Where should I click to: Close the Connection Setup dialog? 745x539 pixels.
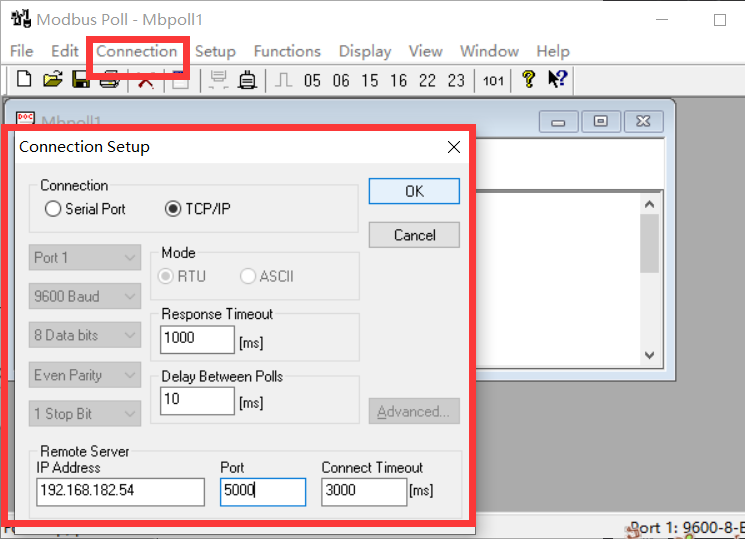click(x=454, y=147)
